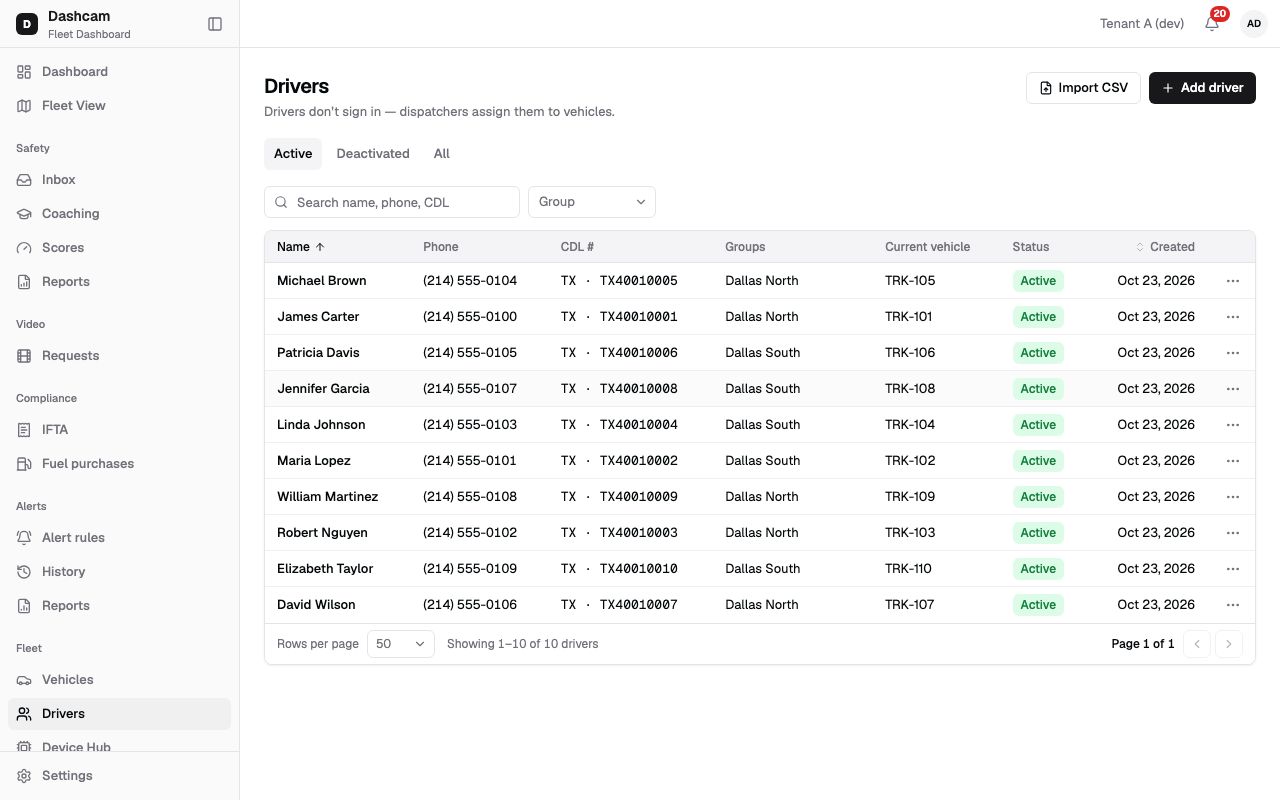Open row actions for Patricia Davis
This screenshot has width=1280, height=800.
coord(1233,353)
